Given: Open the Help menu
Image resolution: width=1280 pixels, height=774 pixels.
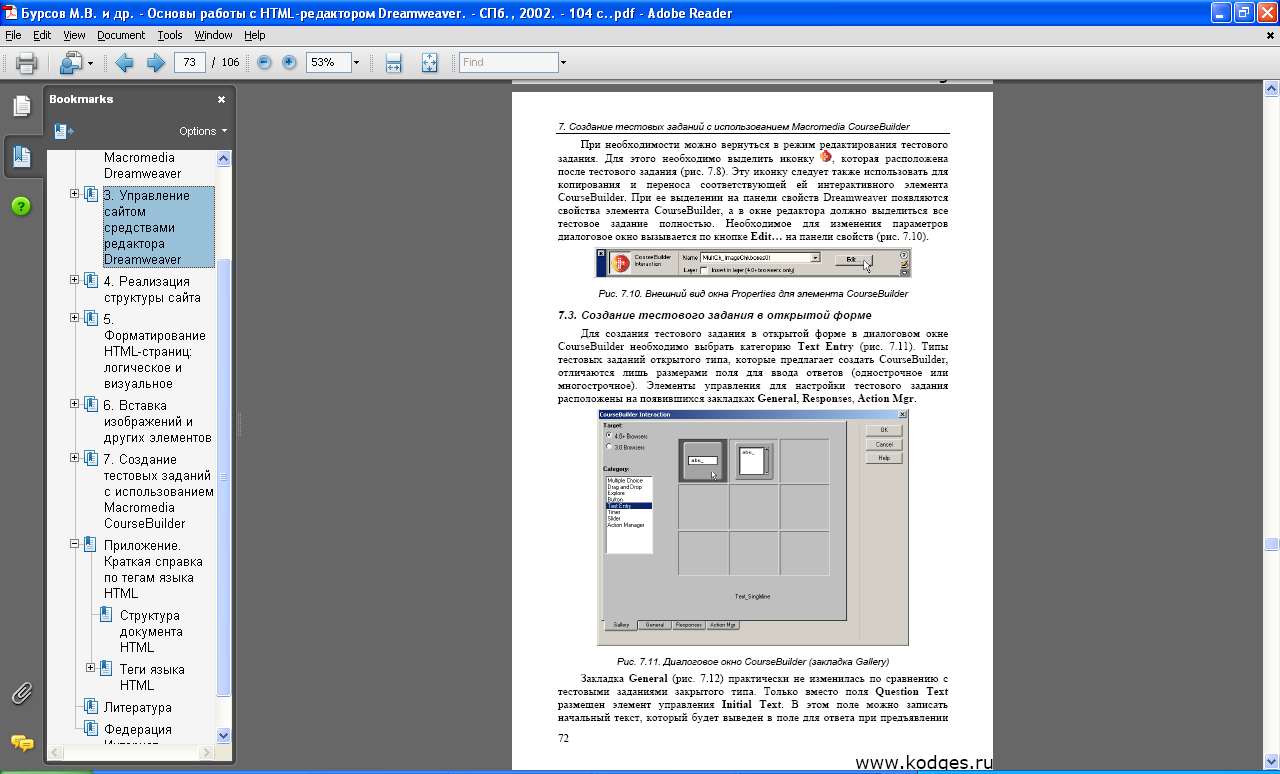Looking at the screenshot, I should tap(255, 35).
